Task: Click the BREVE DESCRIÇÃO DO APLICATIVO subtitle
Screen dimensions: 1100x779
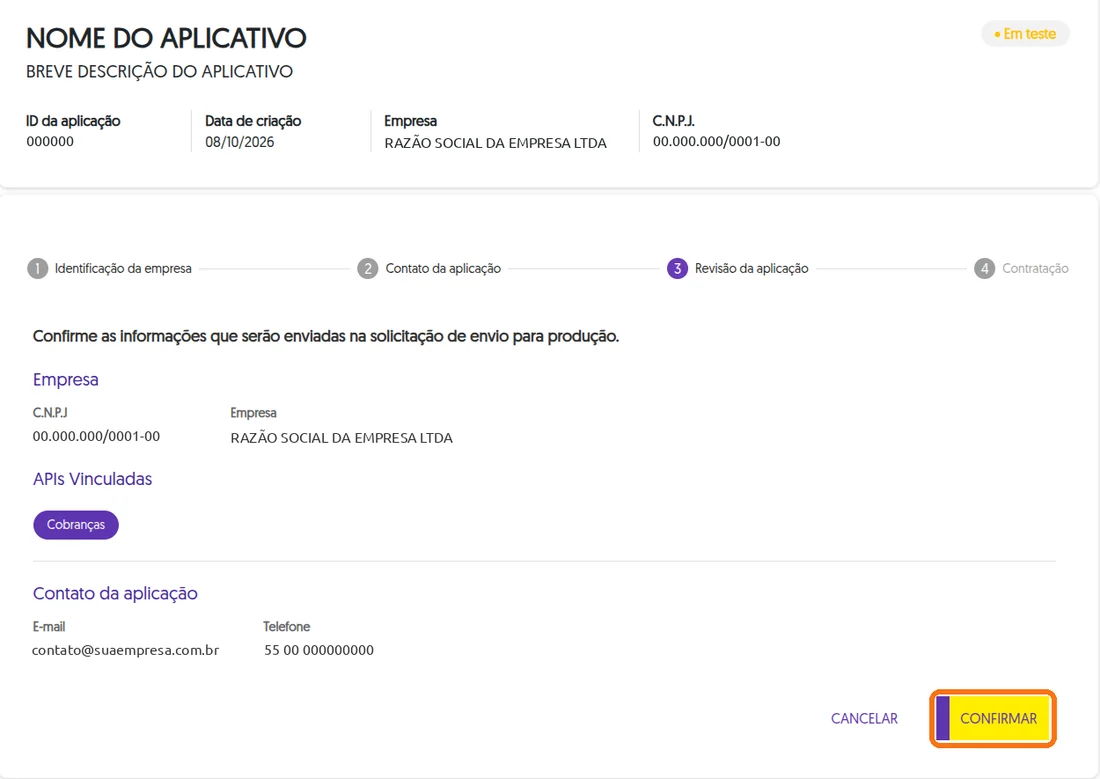Action: 159,72
